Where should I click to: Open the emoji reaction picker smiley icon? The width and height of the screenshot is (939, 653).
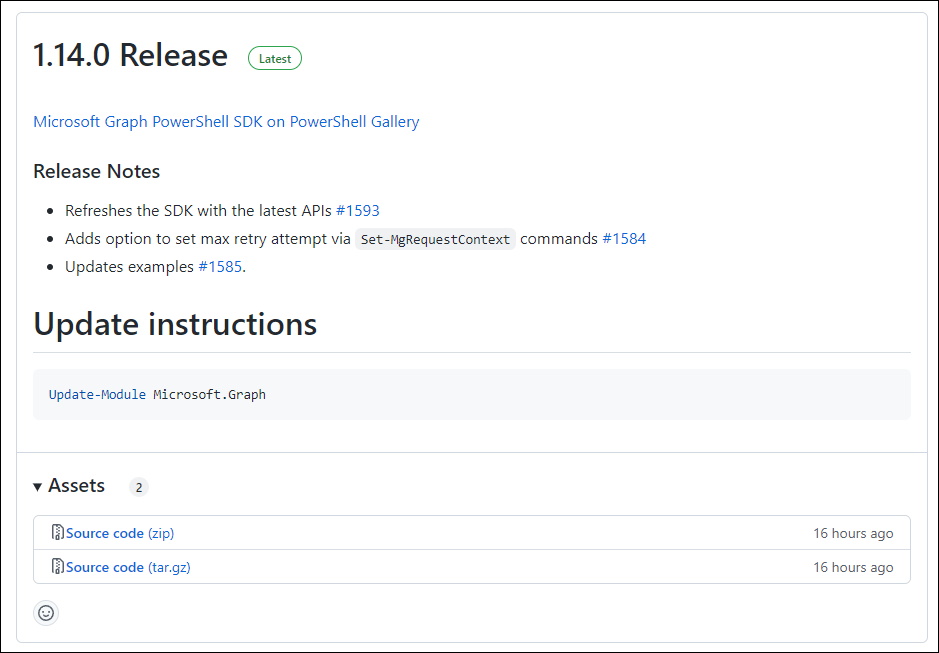[x=46, y=613]
